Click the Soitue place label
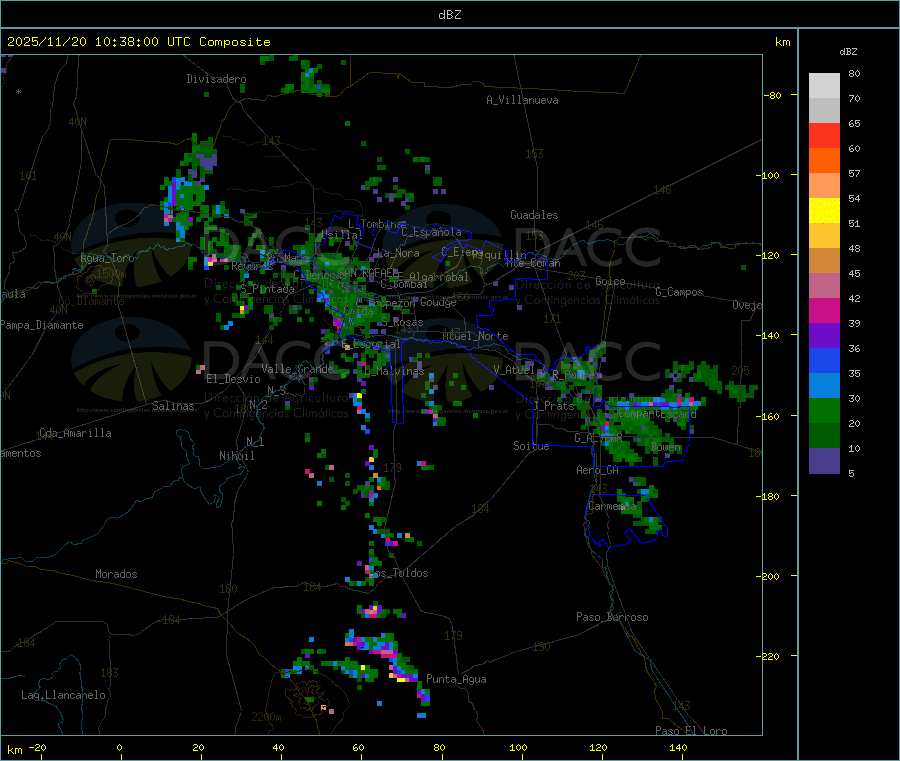 (x=531, y=446)
